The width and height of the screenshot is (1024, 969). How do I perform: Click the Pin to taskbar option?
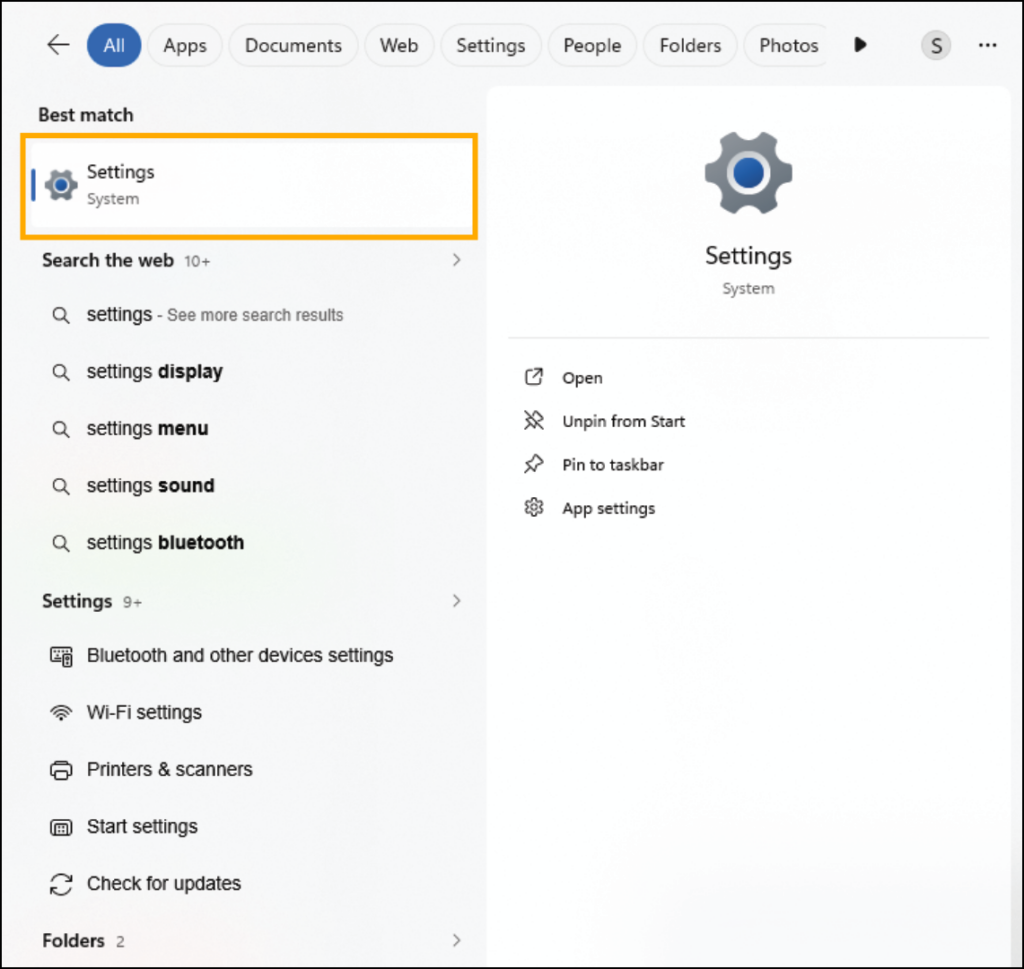[610, 464]
